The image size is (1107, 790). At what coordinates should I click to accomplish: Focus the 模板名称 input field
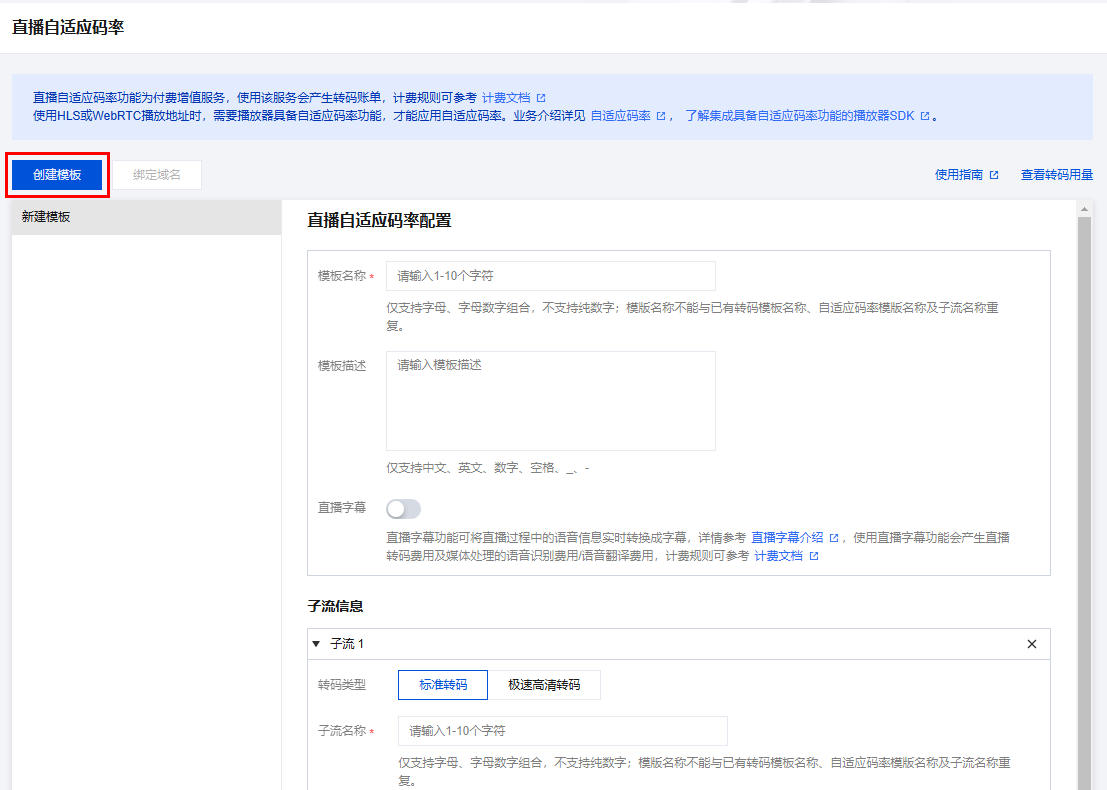tap(550, 276)
